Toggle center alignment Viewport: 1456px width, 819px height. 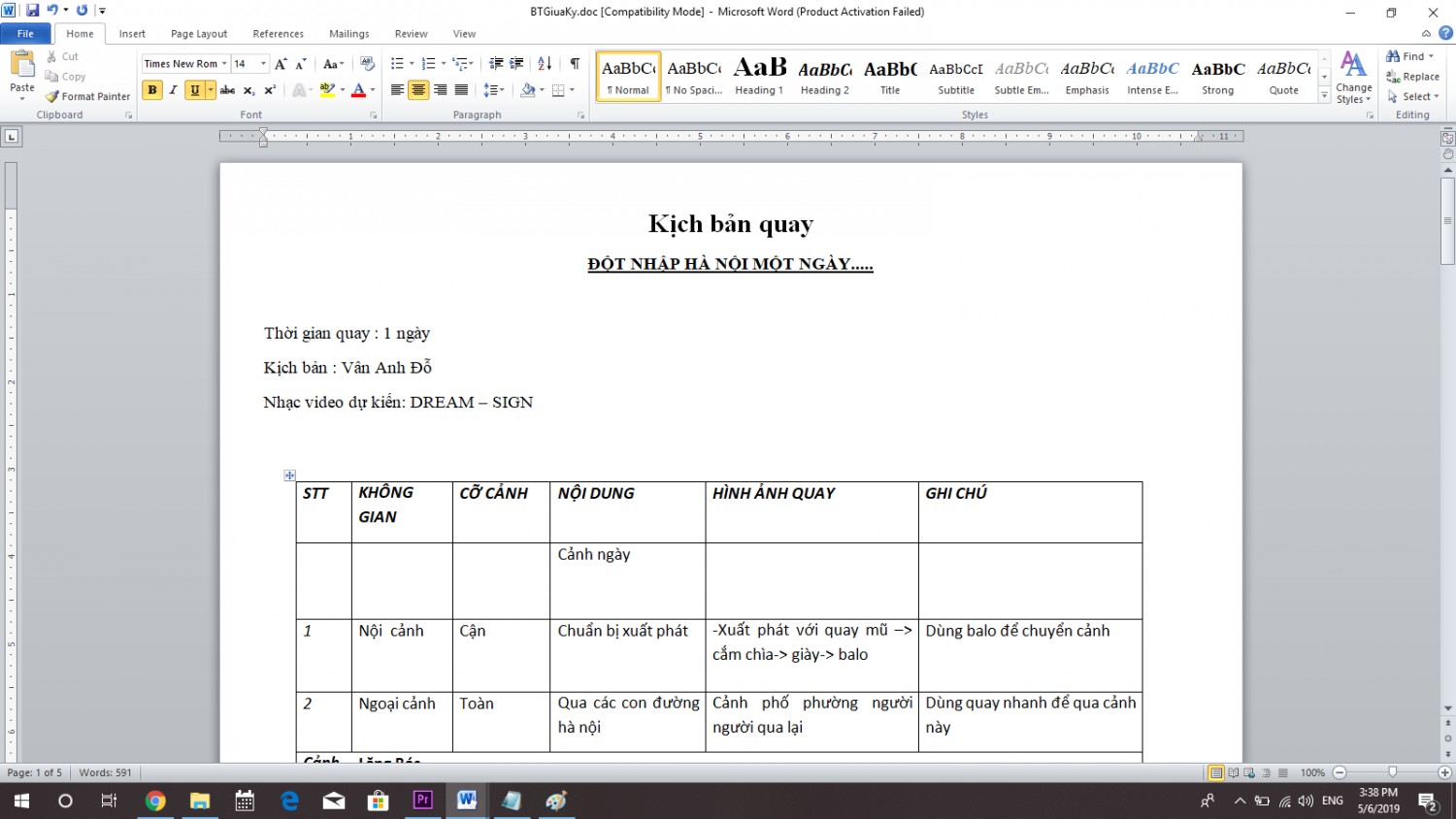pos(418,90)
